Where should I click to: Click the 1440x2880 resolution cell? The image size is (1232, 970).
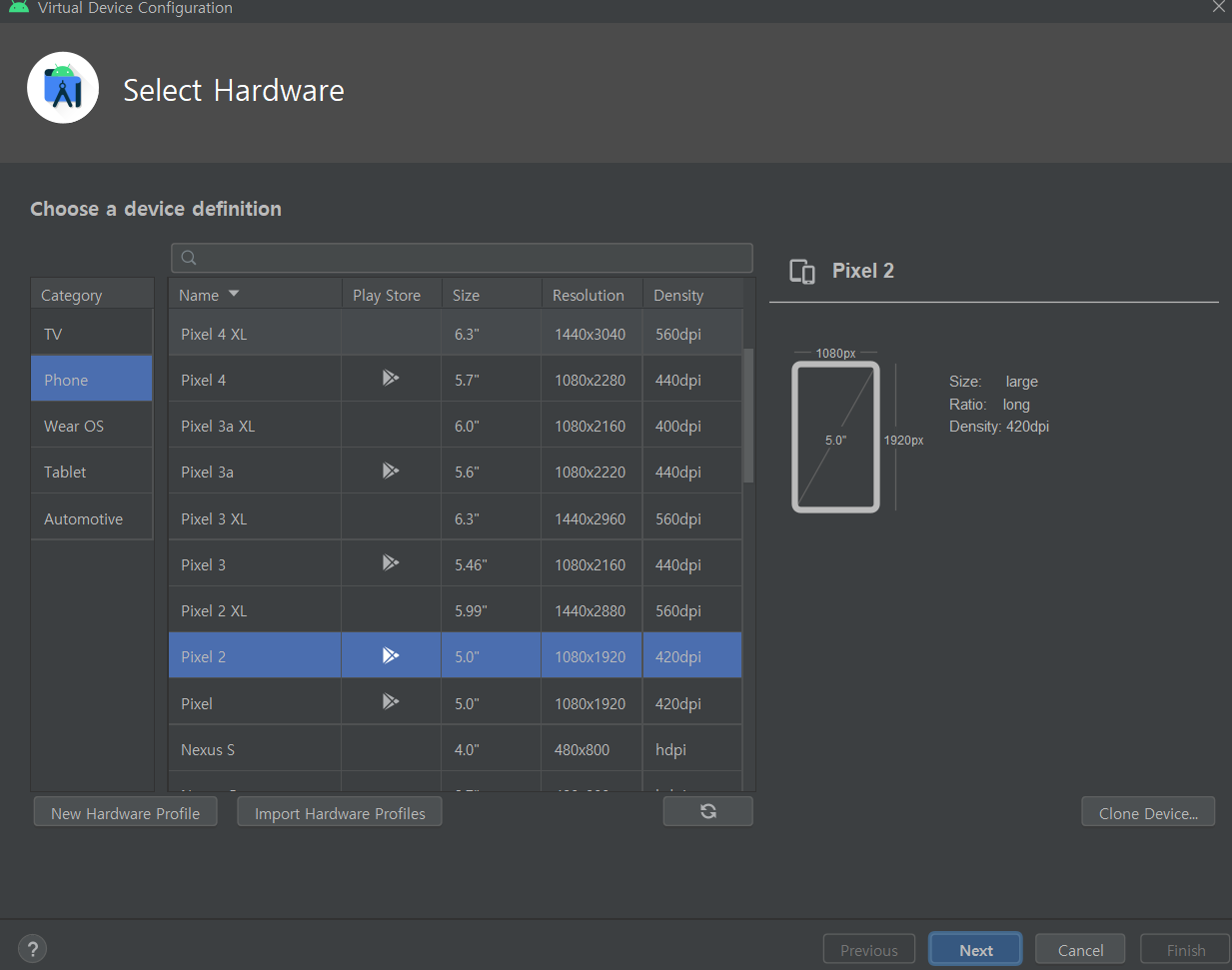tap(590, 610)
